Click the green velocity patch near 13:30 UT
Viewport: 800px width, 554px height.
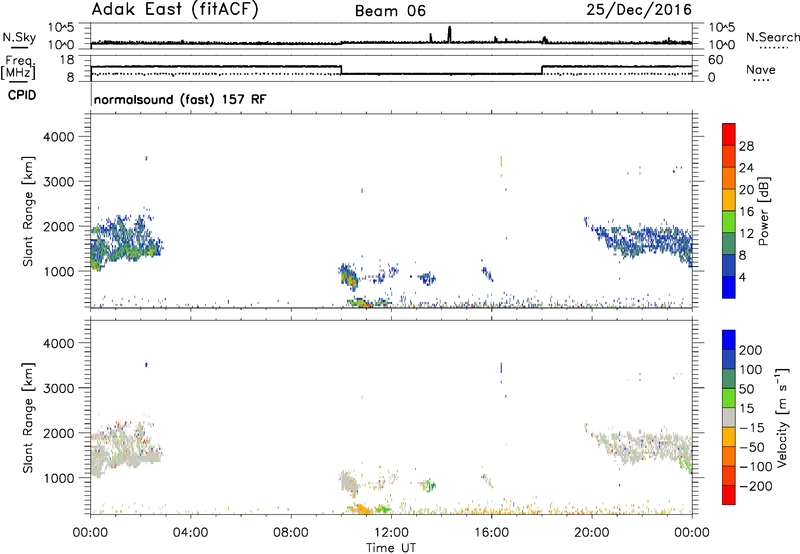coord(430,485)
